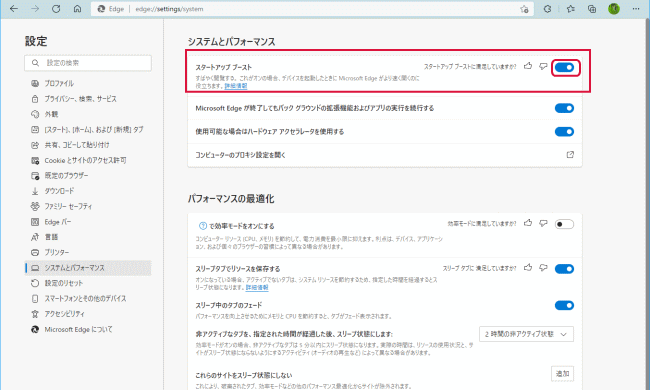Screen dimensions: 650x390
Task: Thumbs down for 効率モード feedback
Action: tap(543, 223)
